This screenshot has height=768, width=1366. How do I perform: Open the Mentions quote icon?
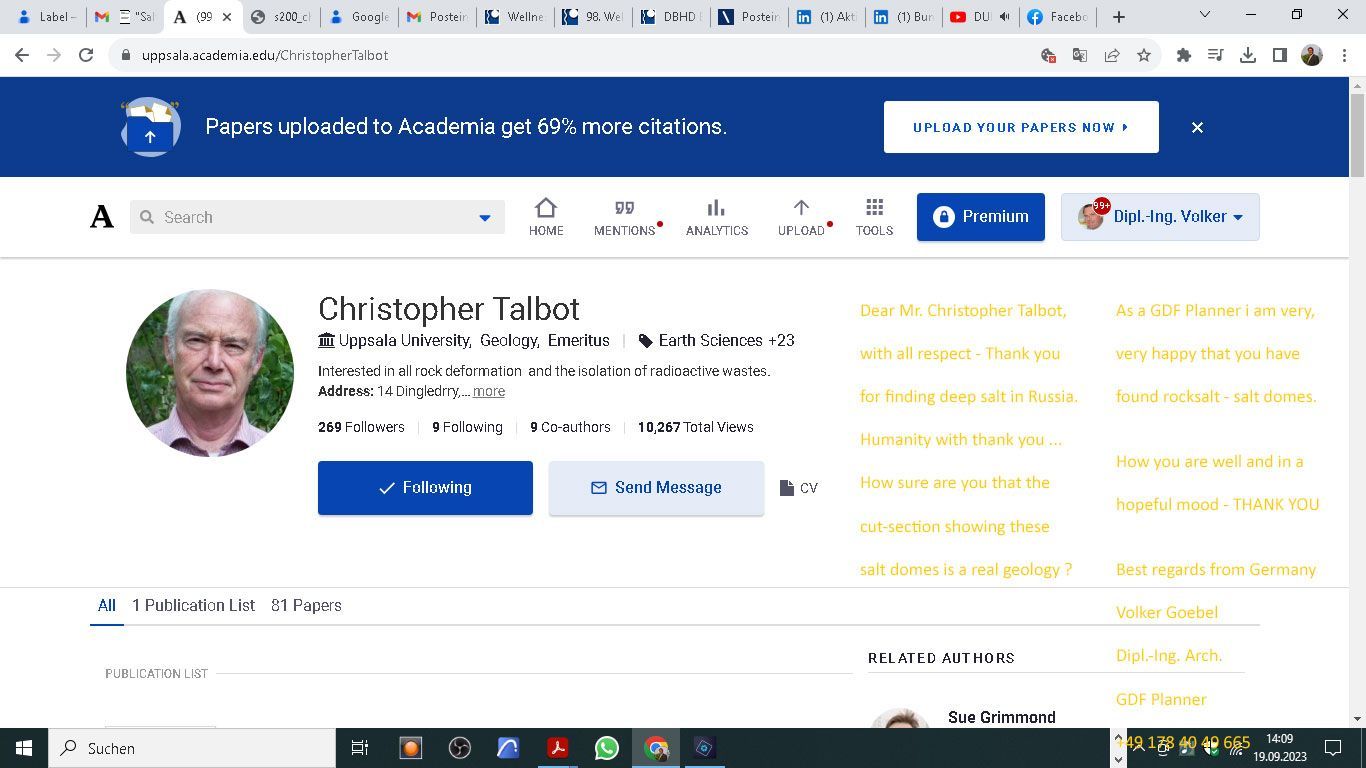coord(624,216)
